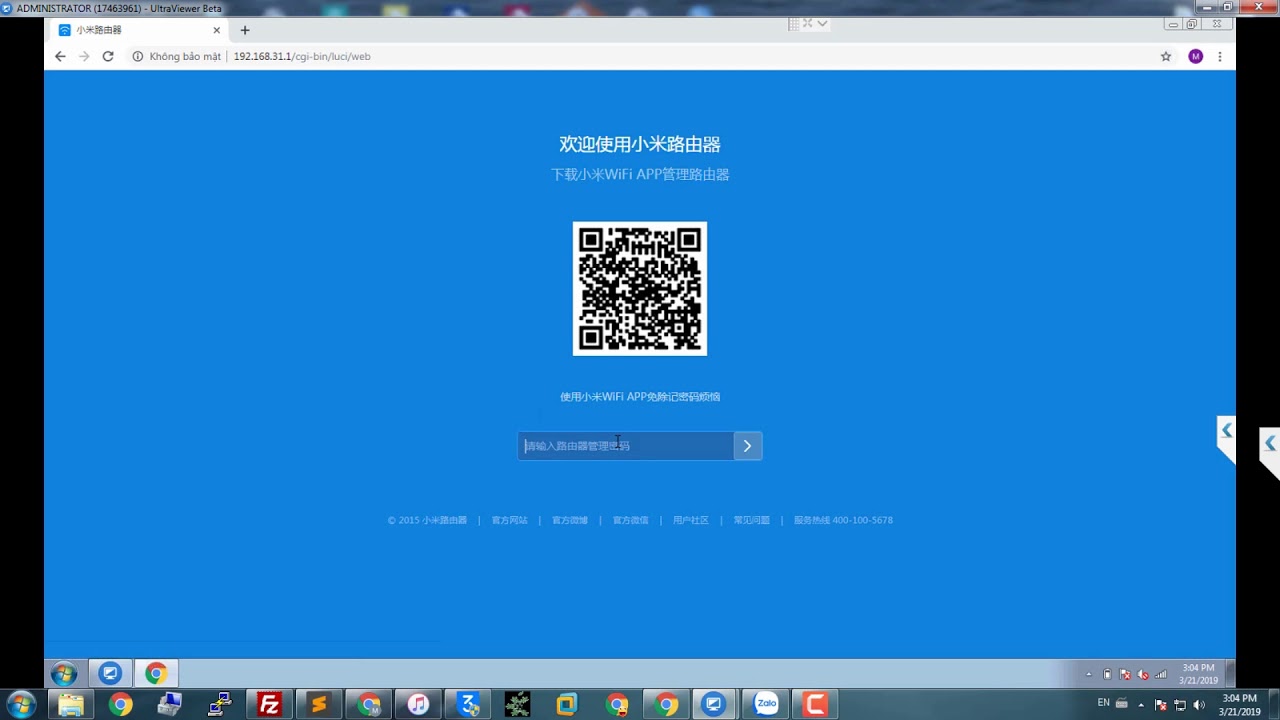Image resolution: width=1280 pixels, height=720 pixels.
Task: Open iTunes from the taskbar
Action: point(418,704)
